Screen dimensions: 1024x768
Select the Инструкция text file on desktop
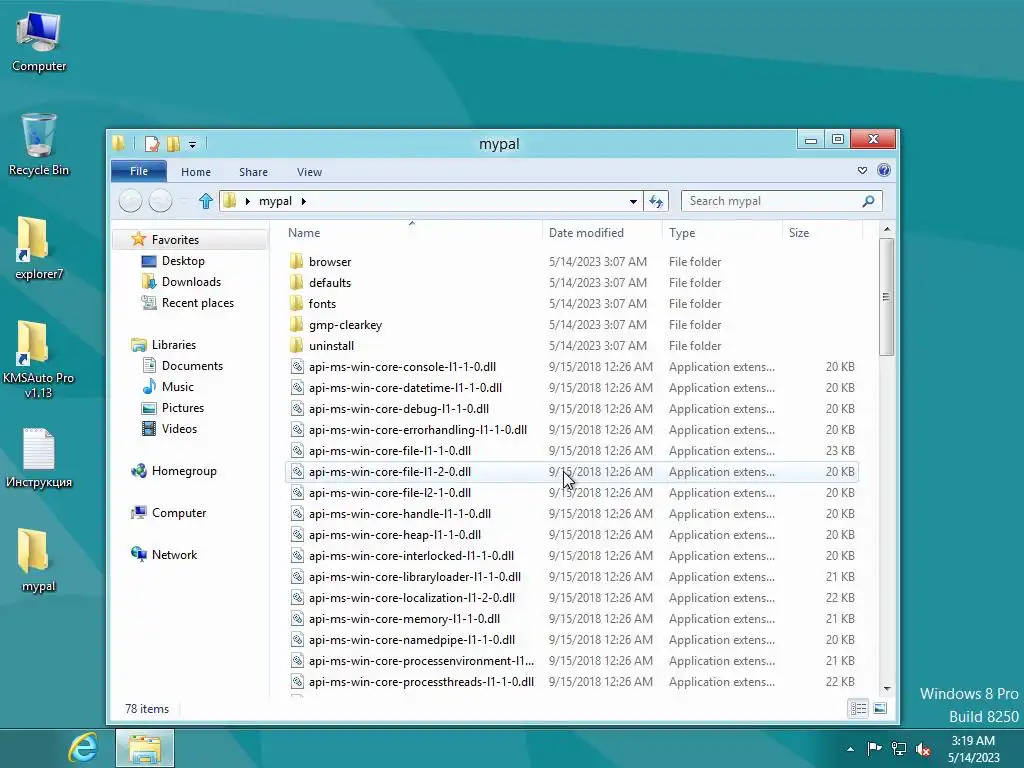point(39,457)
